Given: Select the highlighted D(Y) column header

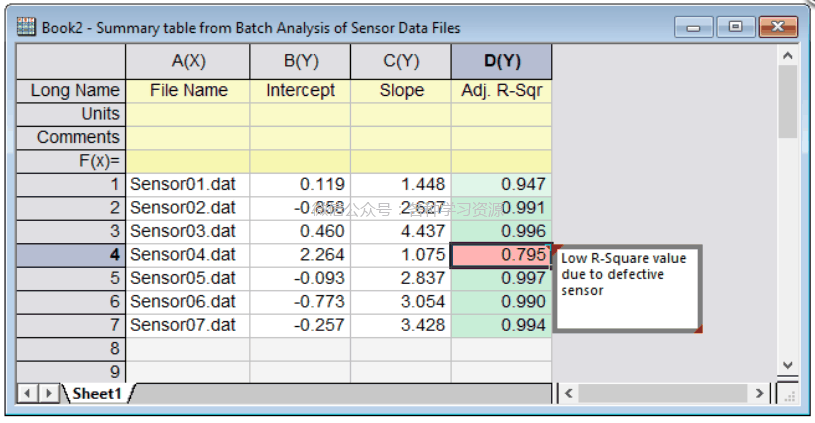Looking at the screenshot, I should pos(502,61).
